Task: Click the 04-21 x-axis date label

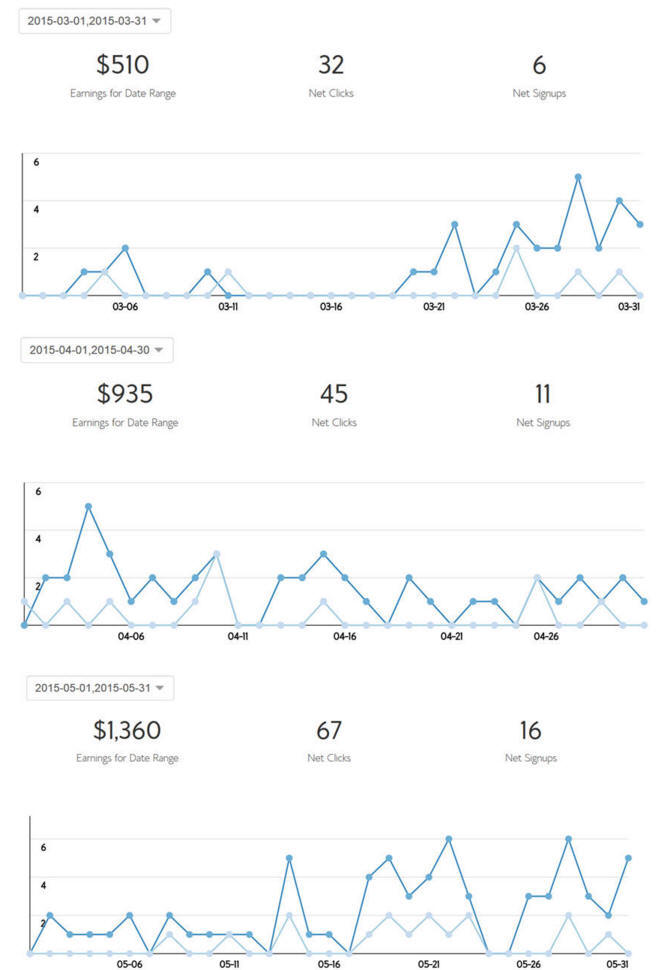Action: (454, 636)
